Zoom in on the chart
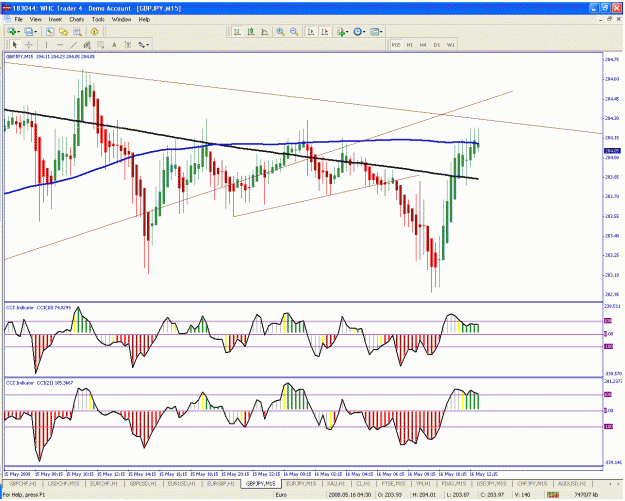Image resolution: width=625 pixels, height=501 pixels. [x=281, y=31]
